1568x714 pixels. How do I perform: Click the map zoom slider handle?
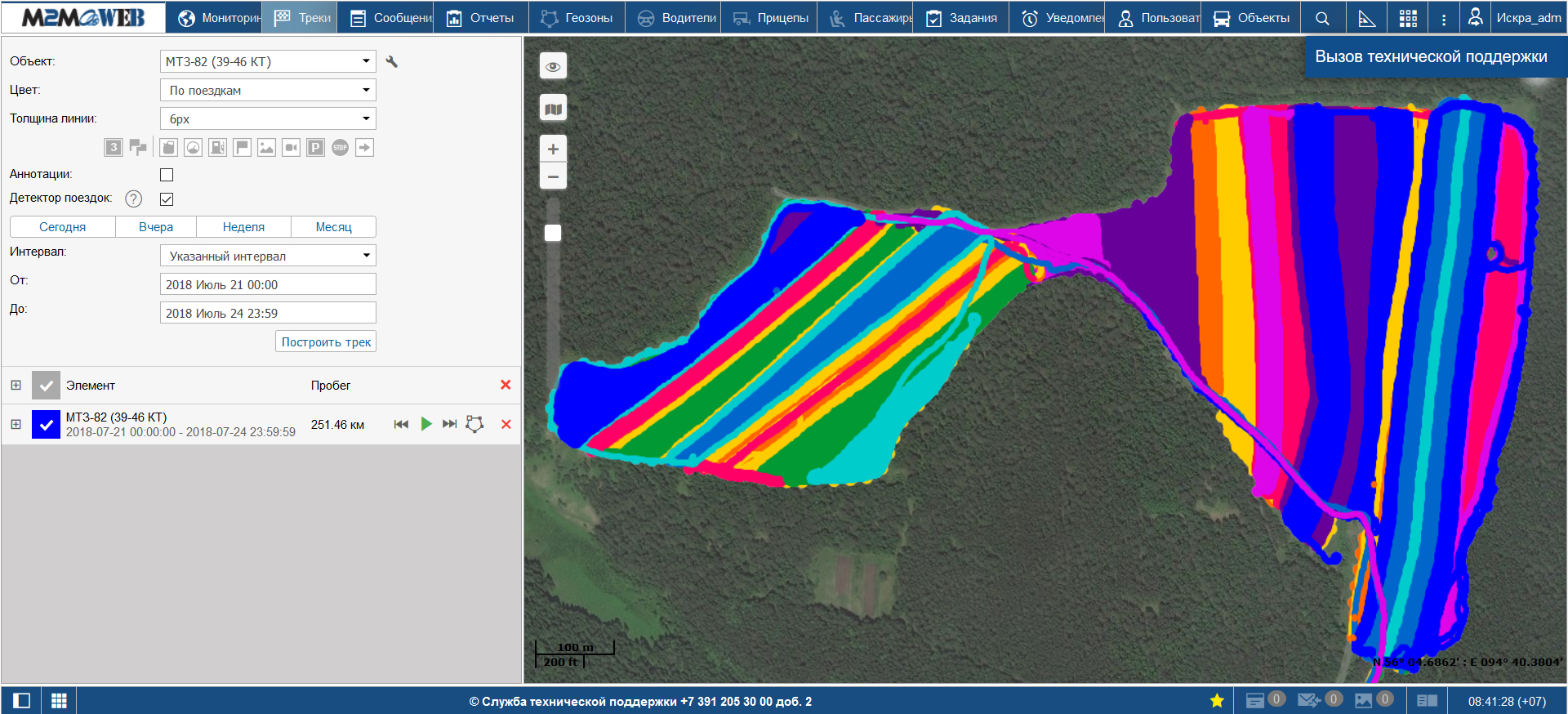(553, 233)
